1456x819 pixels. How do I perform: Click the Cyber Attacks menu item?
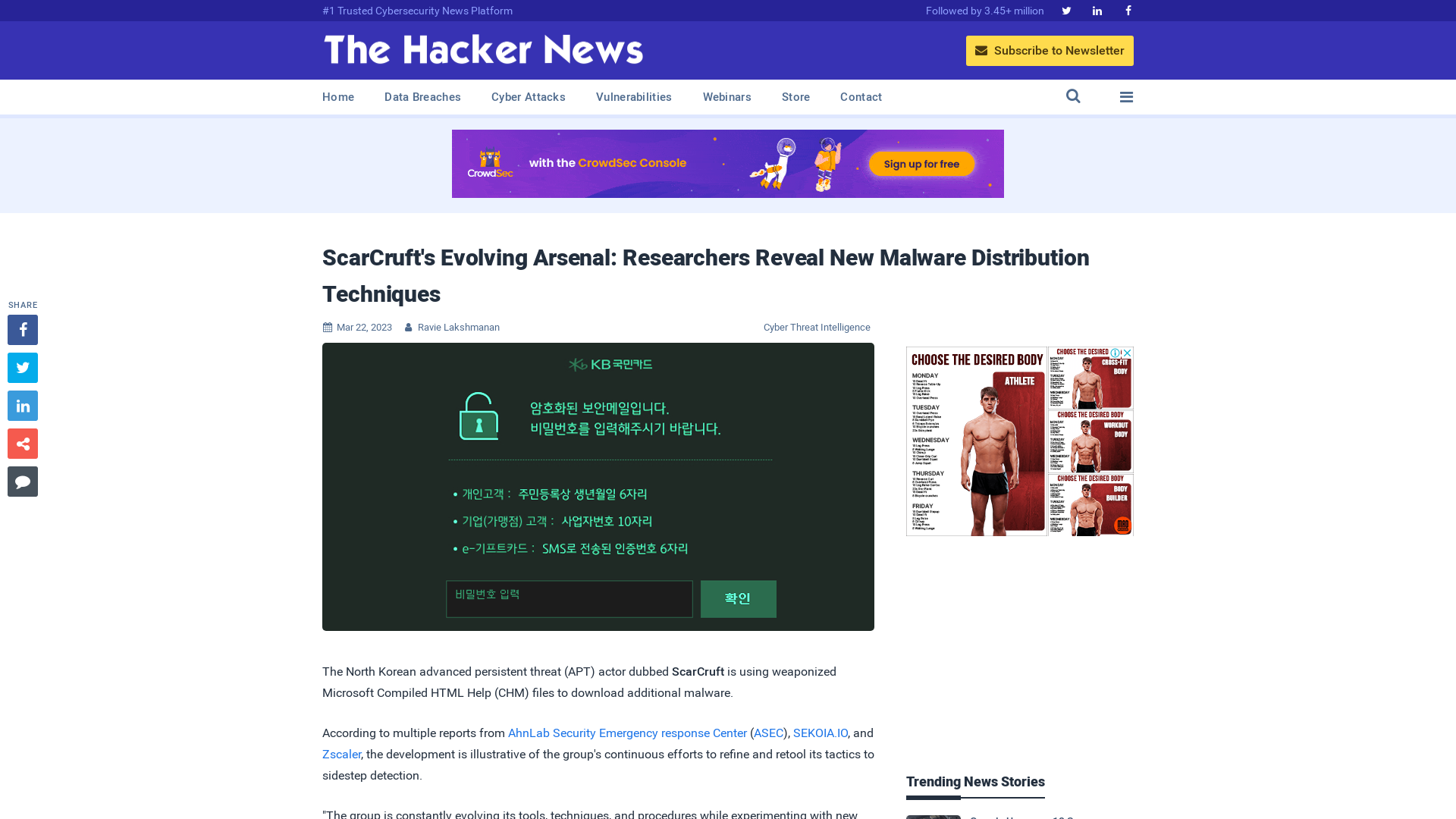pyautogui.click(x=528, y=96)
